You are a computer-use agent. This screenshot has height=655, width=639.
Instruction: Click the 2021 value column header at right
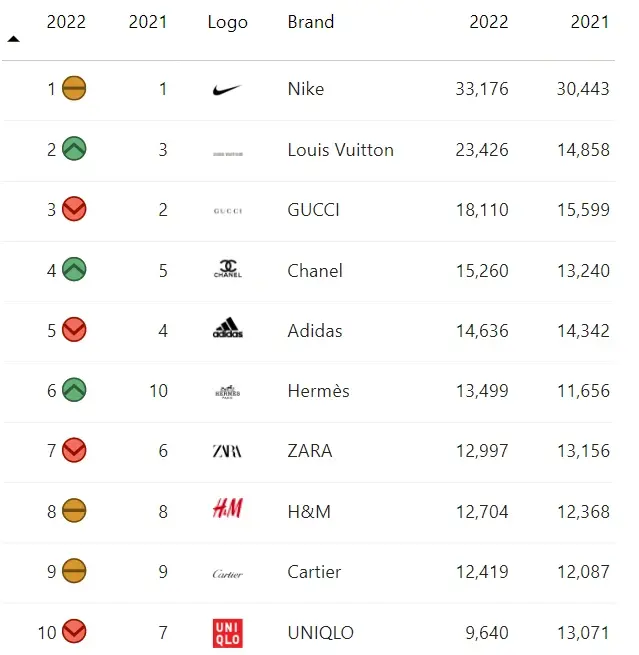tap(590, 22)
